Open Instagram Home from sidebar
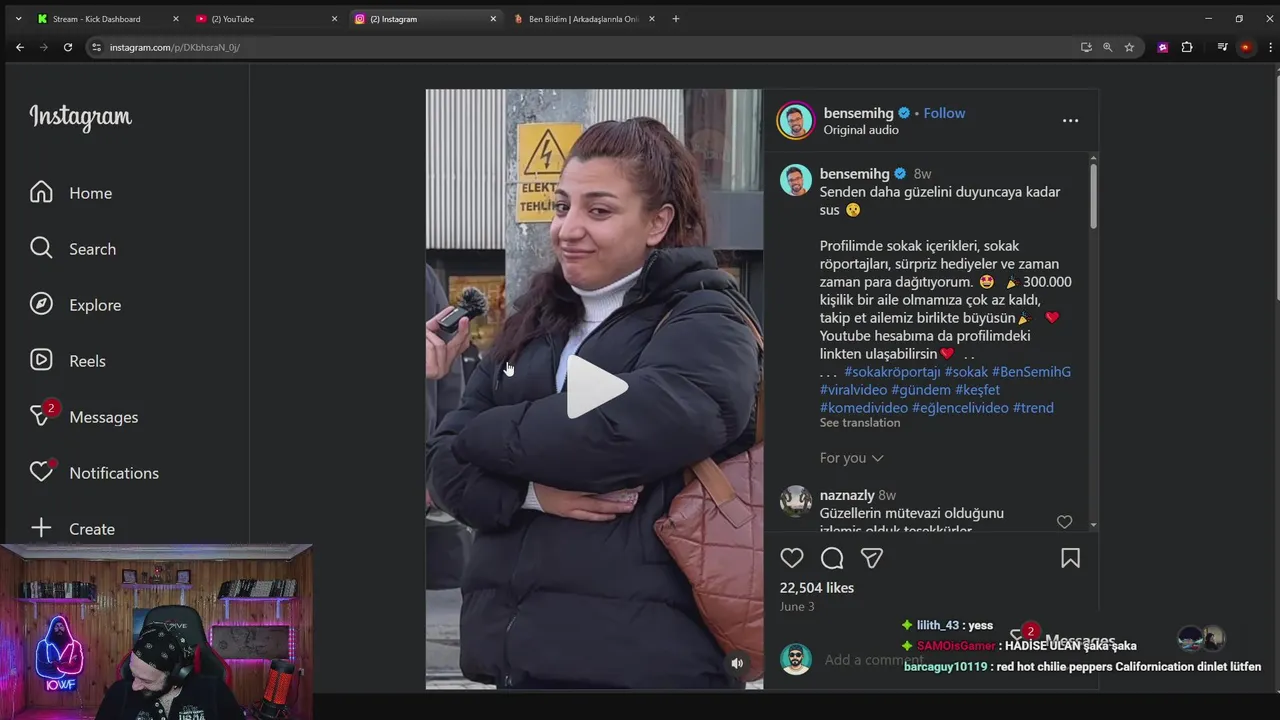This screenshot has height=720, width=1280. pyautogui.click(x=71, y=193)
